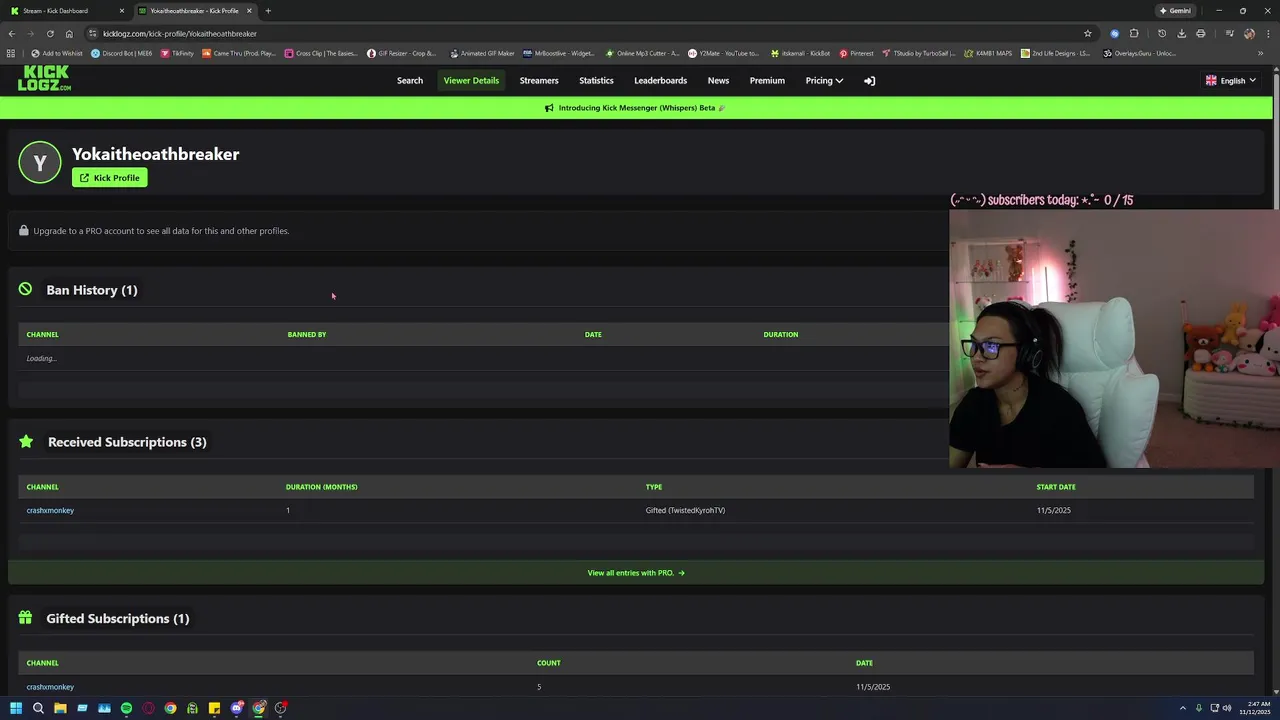Open the Streamers page
This screenshot has height=720, width=1280.
tap(539, 81)
